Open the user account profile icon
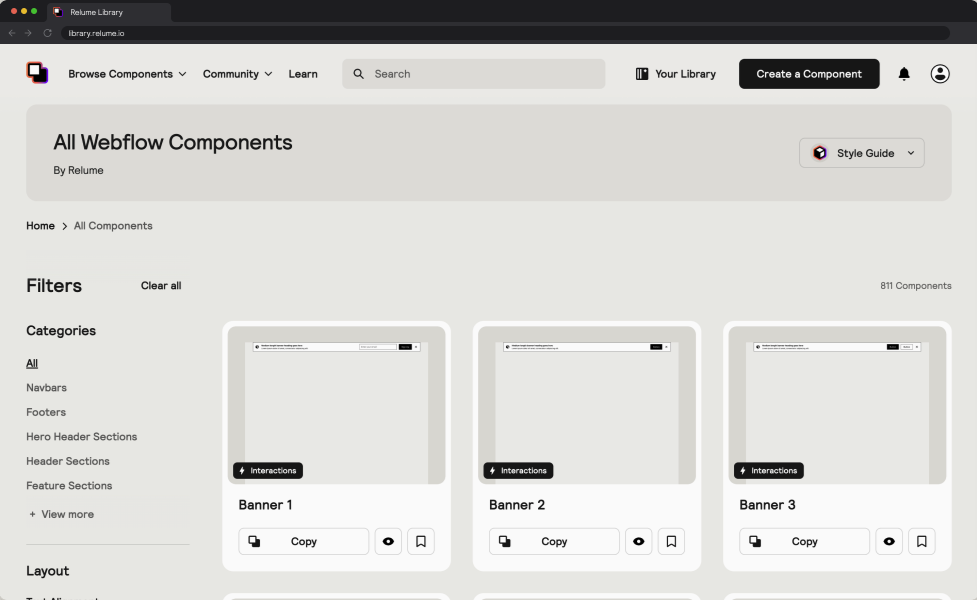The image size is (977, 600). (940, 74)
